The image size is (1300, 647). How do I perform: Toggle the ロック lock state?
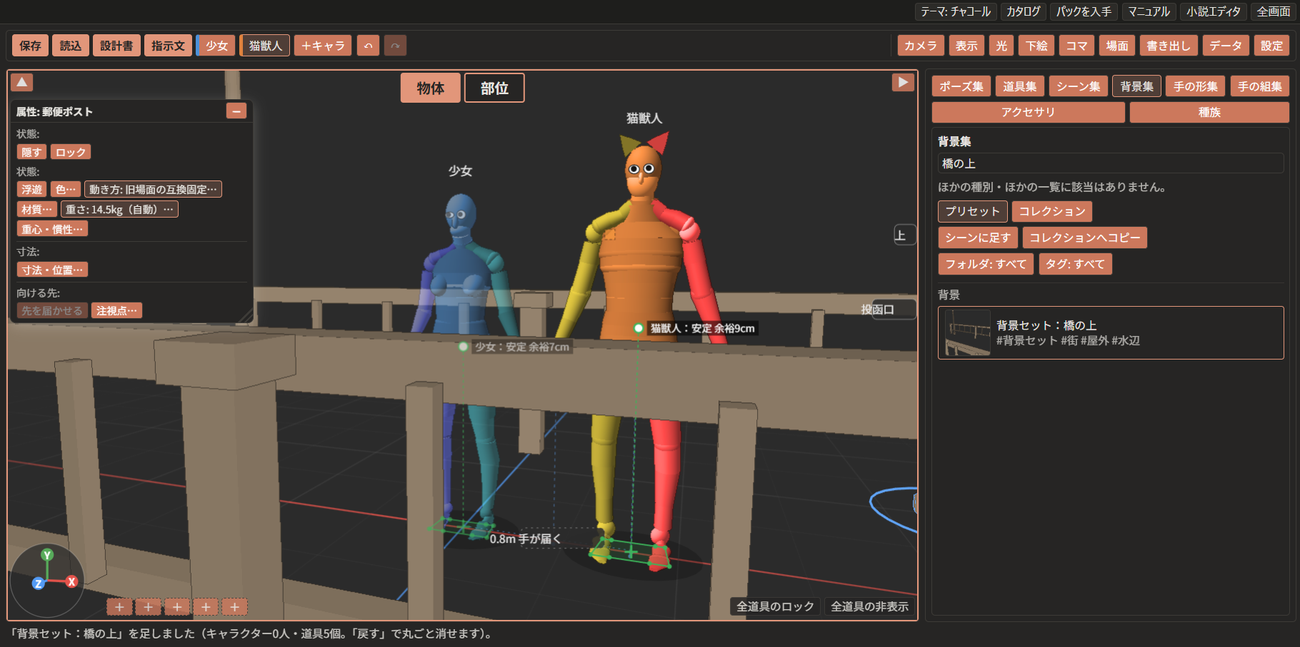pyautogui.click(x=71, y=152)
